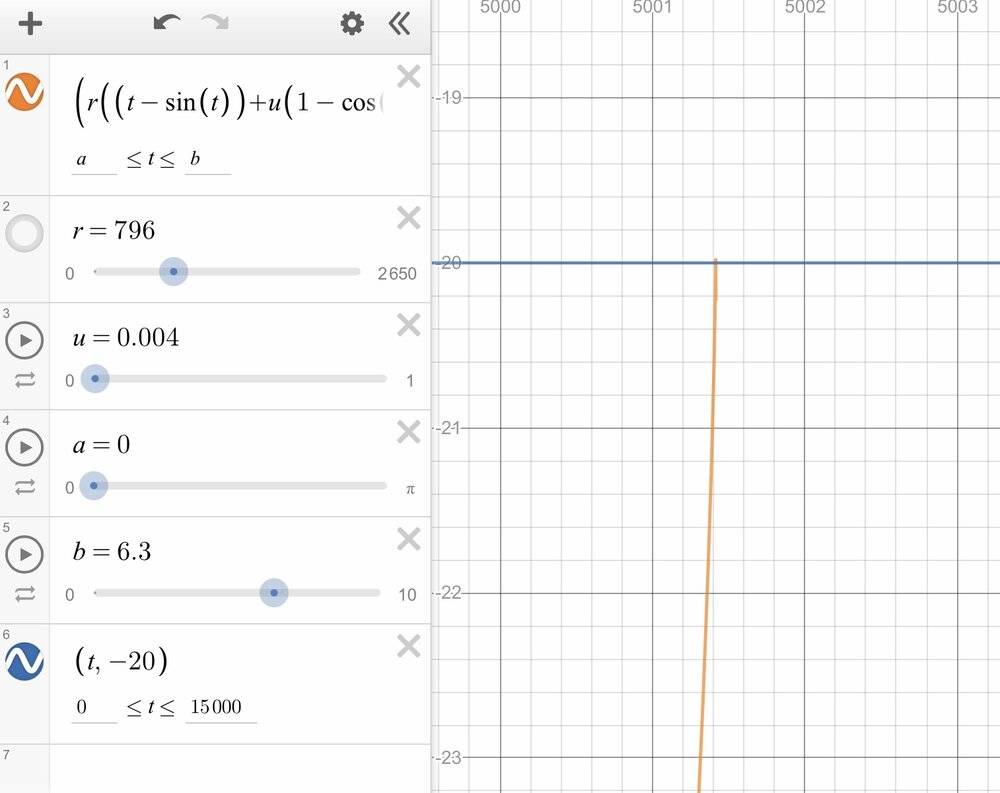Play the animation for slider b
1000x793 pixels.
coord(24,554)
